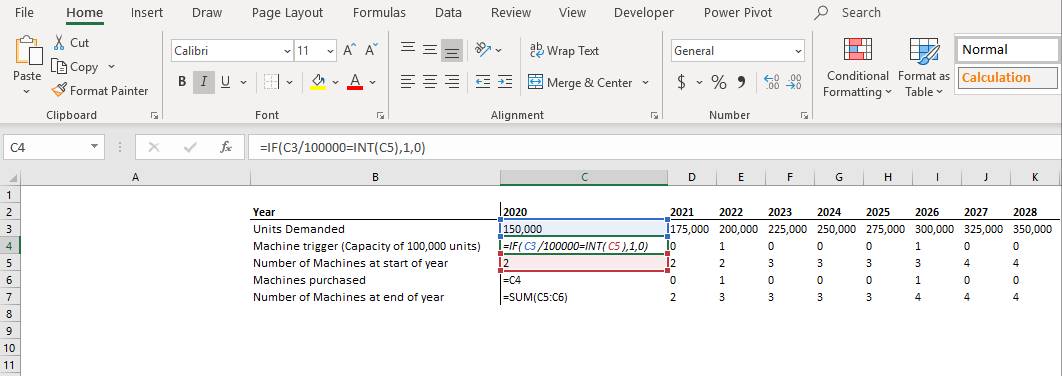Viewport: 1062px width, 376px height.
Task: Toggle Center horizontal alignment
Action: pyautogui.click(x=429, y=82)
